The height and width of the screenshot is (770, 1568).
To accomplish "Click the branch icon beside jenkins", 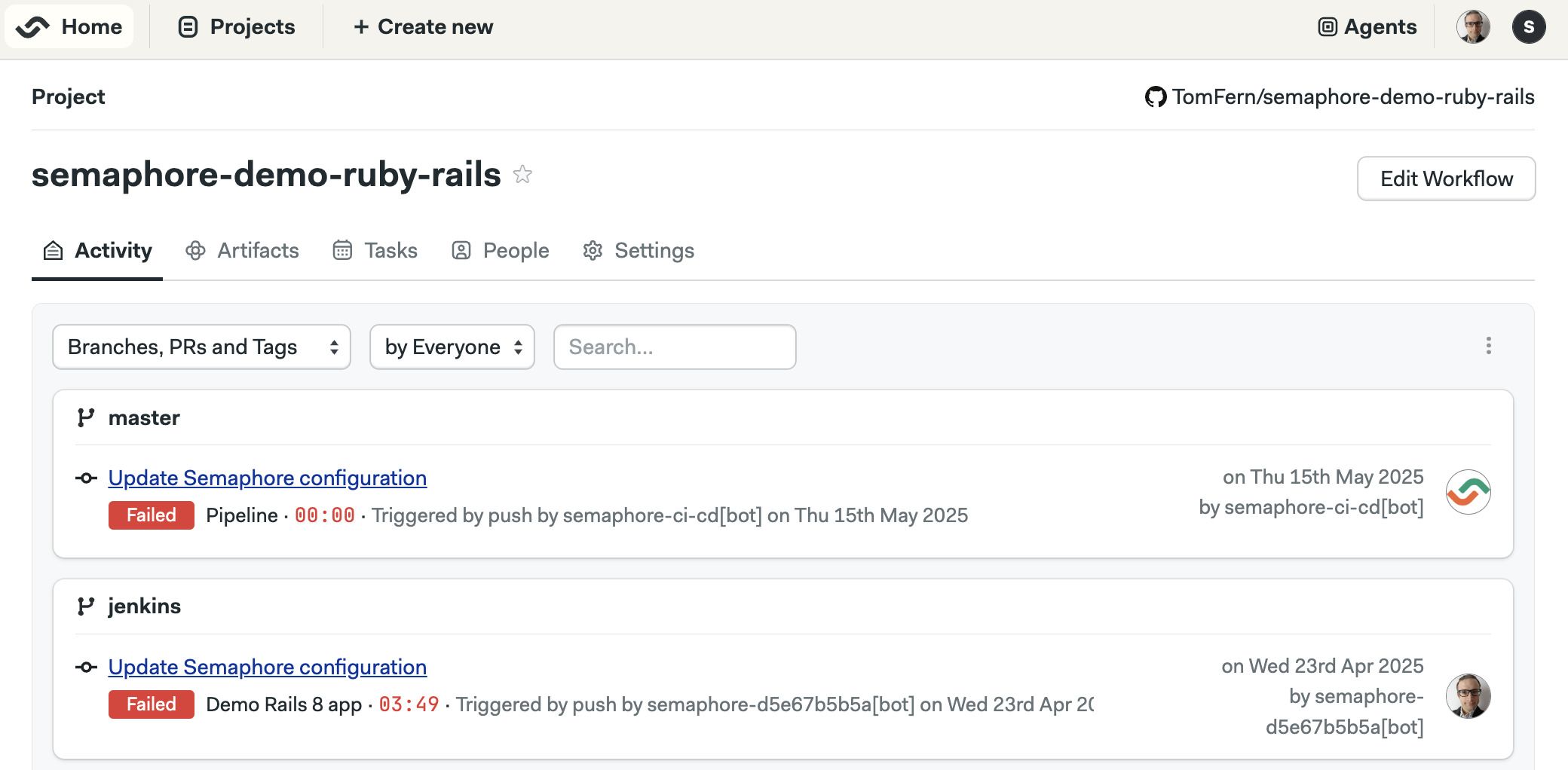I will pyautogui.click(x=86, y=607).
